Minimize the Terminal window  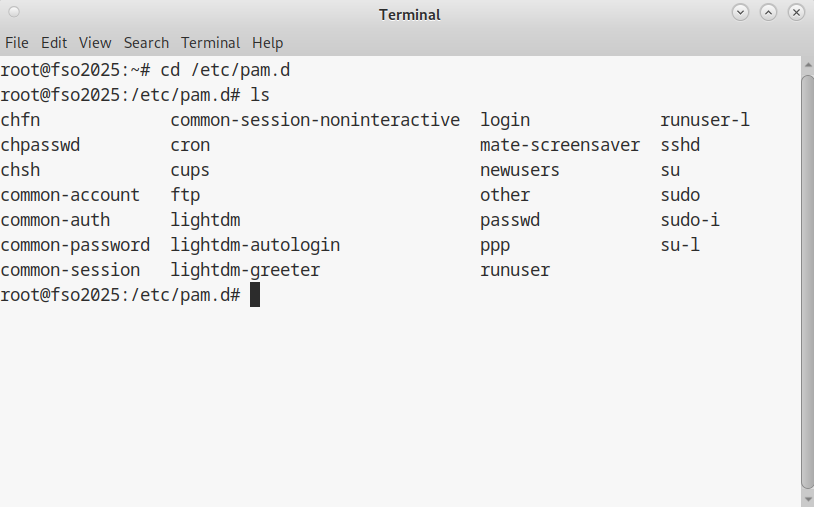tap(741, 13)
